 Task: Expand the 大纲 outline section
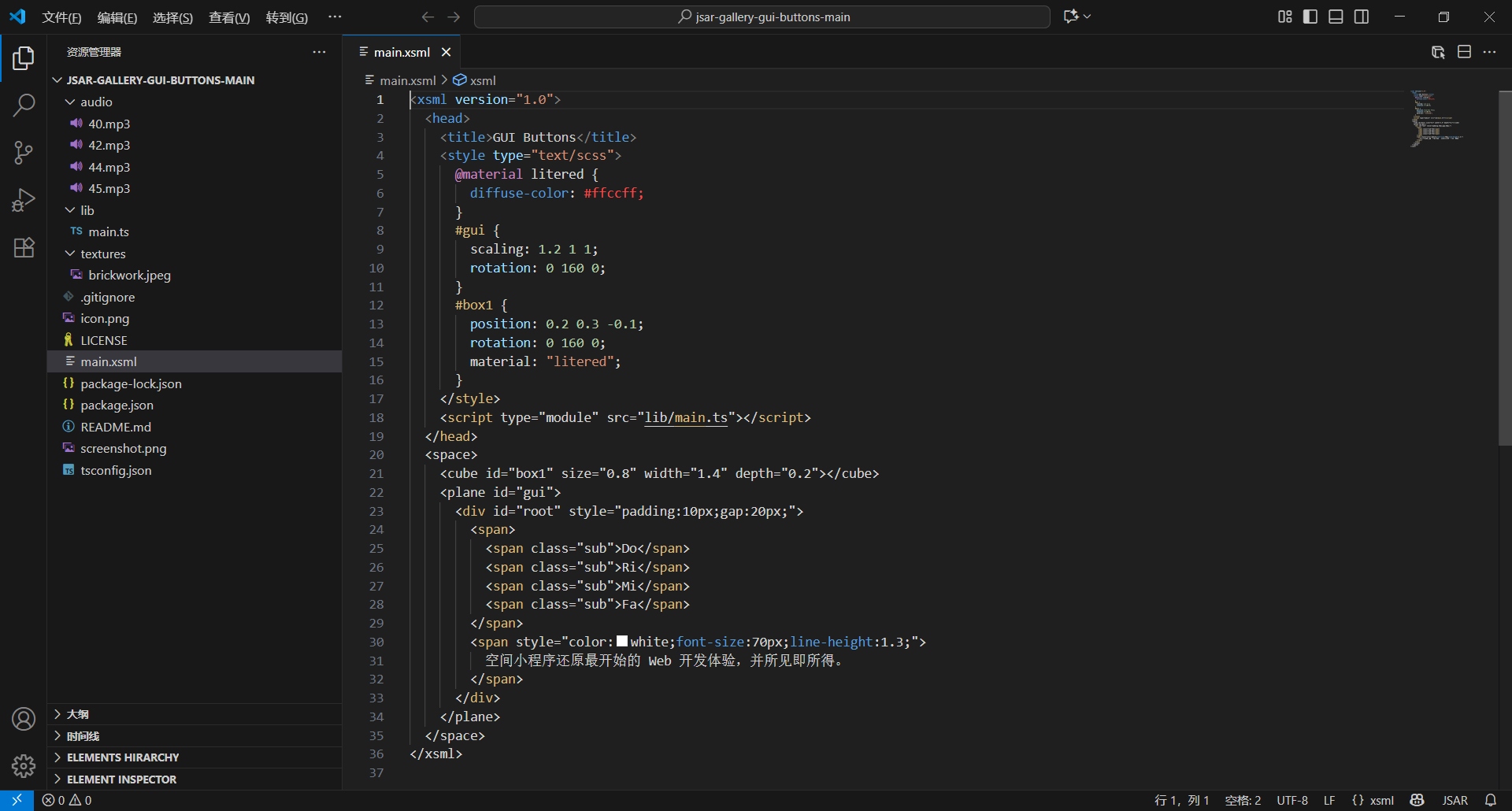[195, 714]
